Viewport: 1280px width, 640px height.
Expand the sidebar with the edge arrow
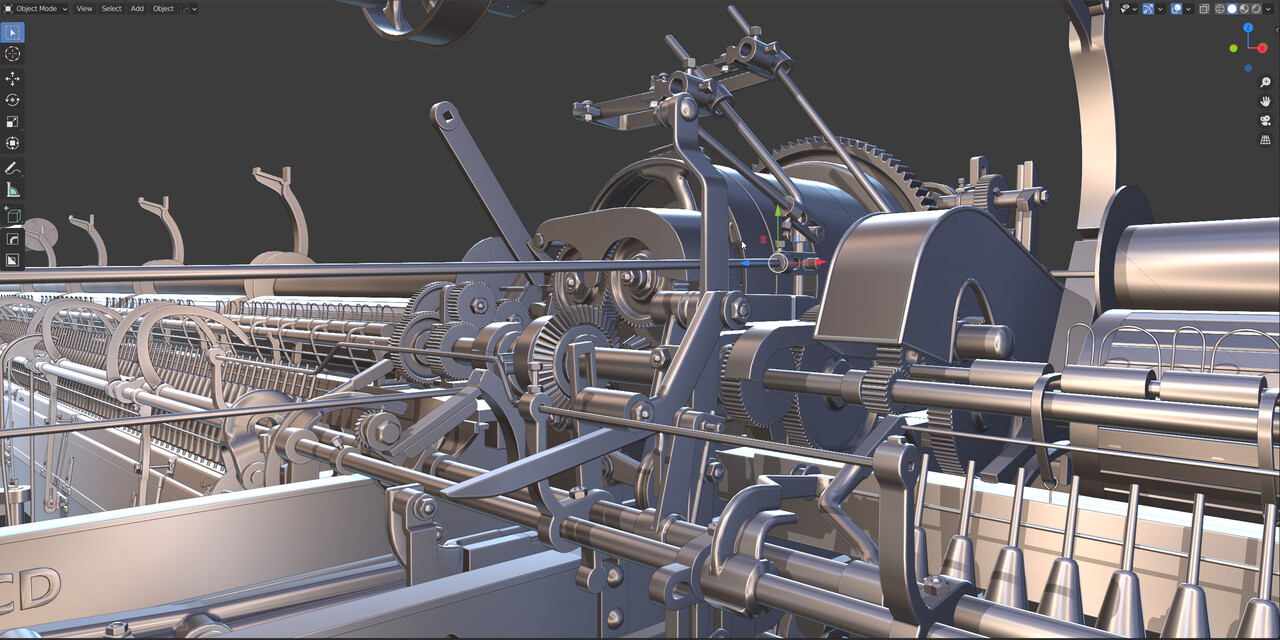[x=1277, y=30]
